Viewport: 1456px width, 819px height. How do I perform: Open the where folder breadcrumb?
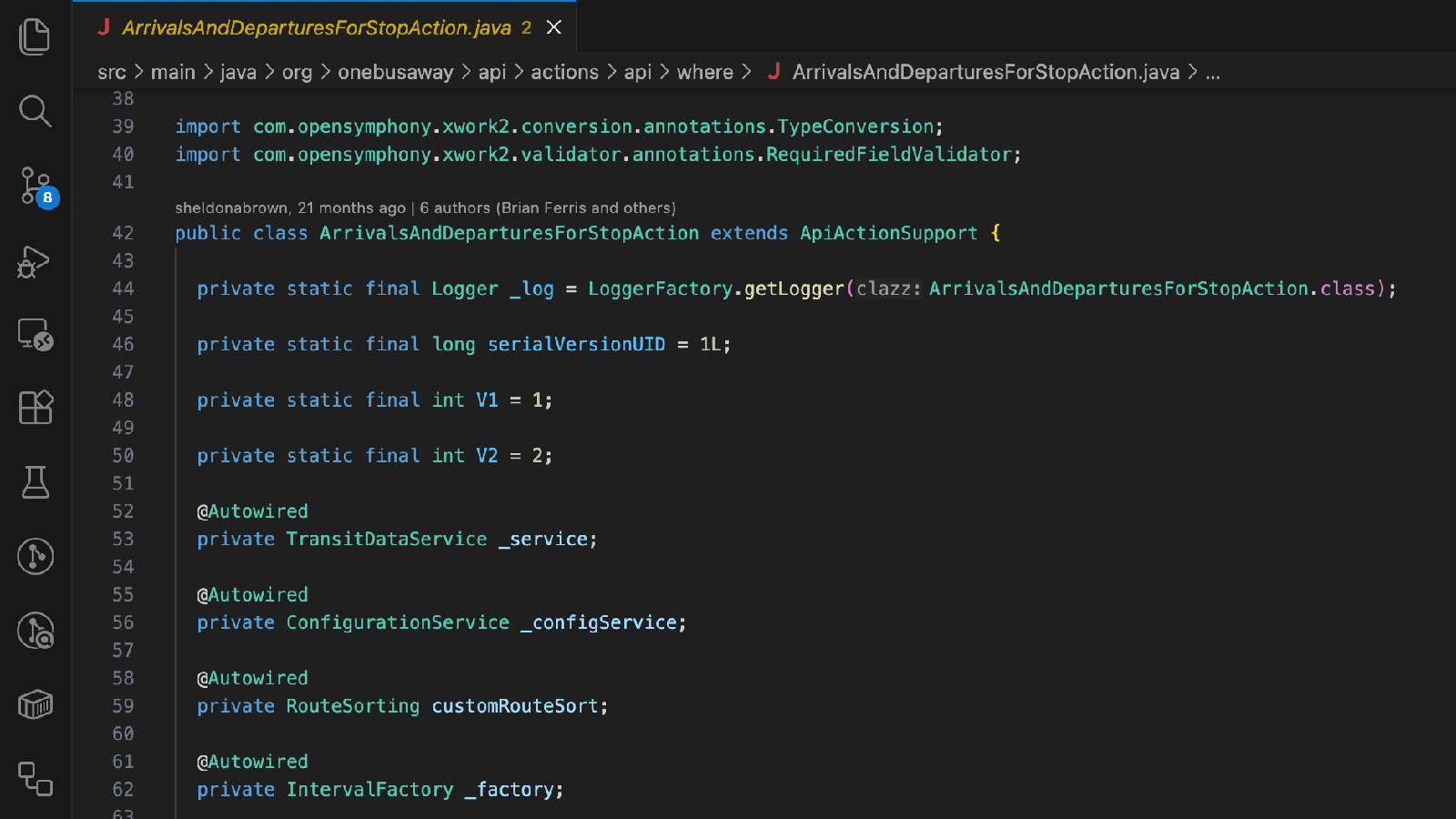(x=704, y=72)
